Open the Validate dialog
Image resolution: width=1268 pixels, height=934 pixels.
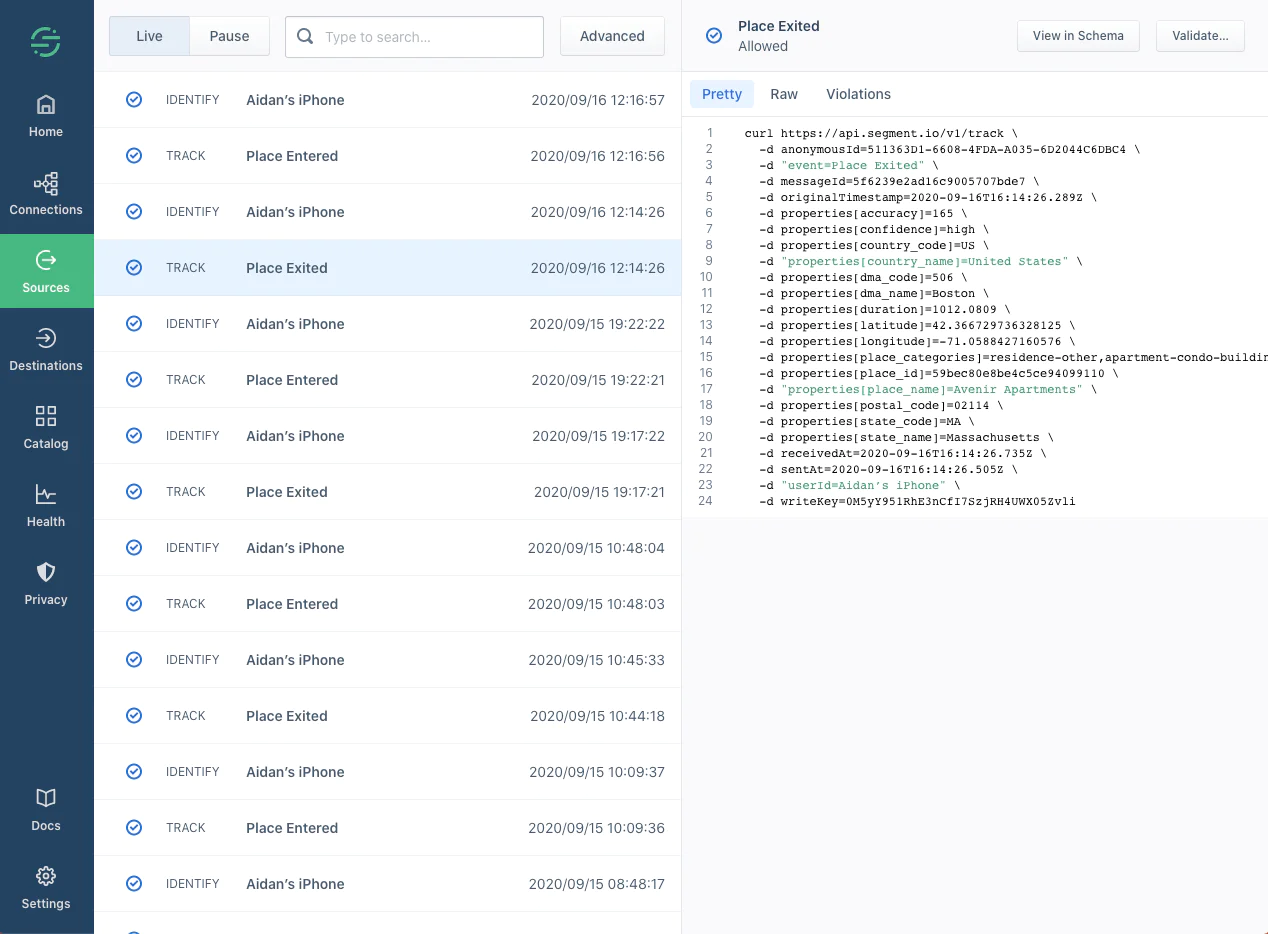tap(1200, 35)
